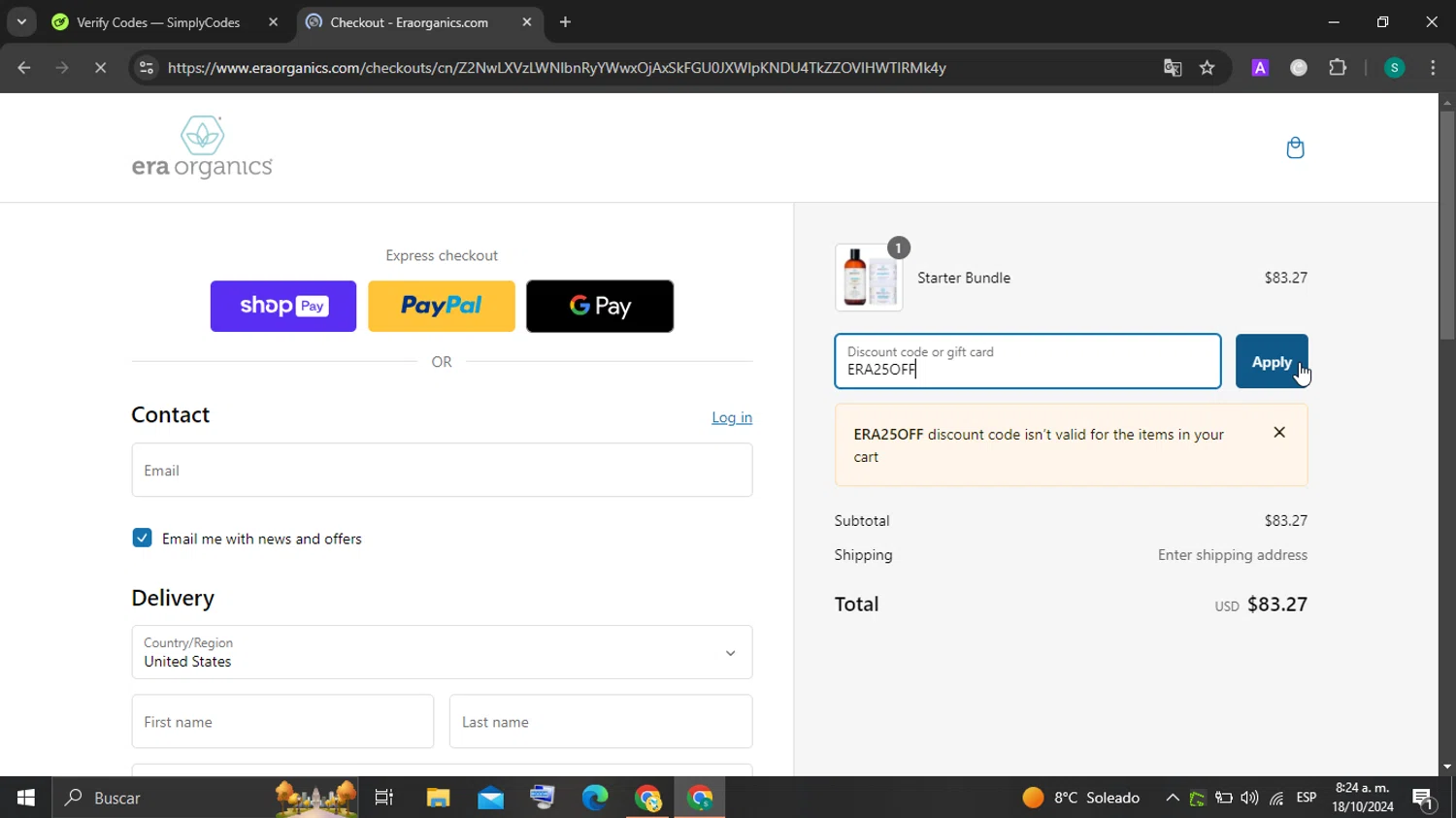Screen dimensions: 1456x818
Task: Pay with Google Pay button
Action: click(600, 307)
